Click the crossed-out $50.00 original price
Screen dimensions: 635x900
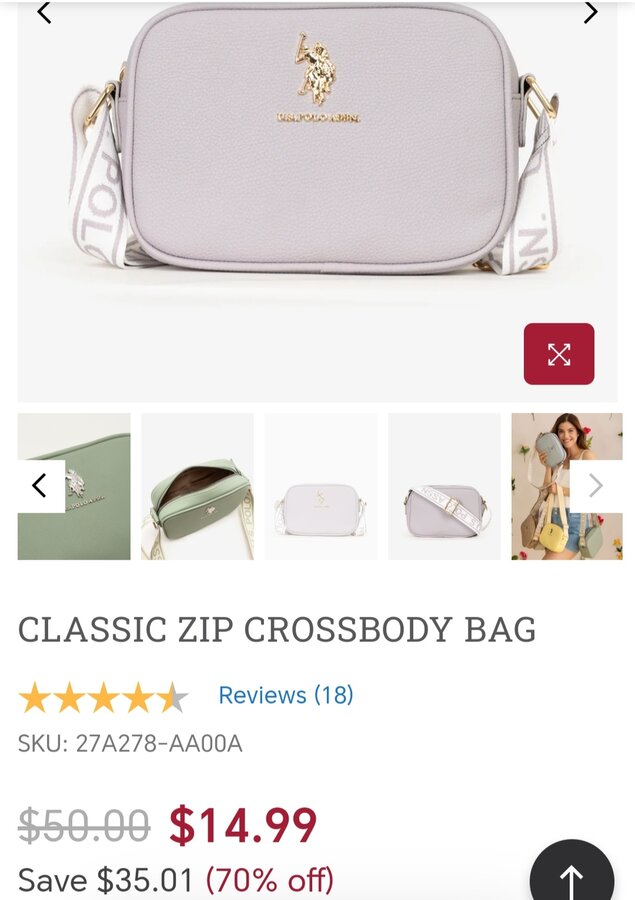tap(84, 826)
